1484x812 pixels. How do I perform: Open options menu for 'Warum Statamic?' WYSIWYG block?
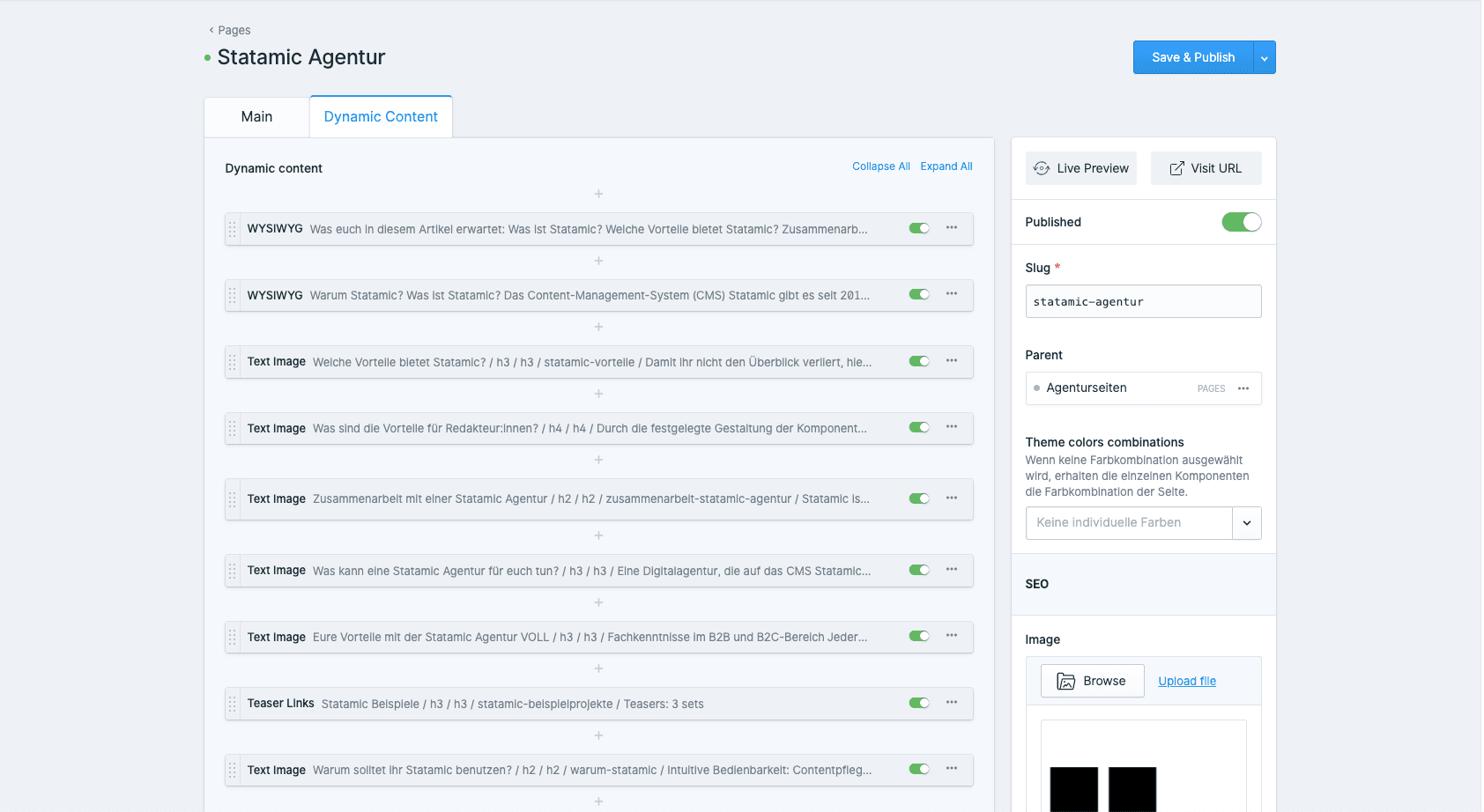click(x=952, y=294)
